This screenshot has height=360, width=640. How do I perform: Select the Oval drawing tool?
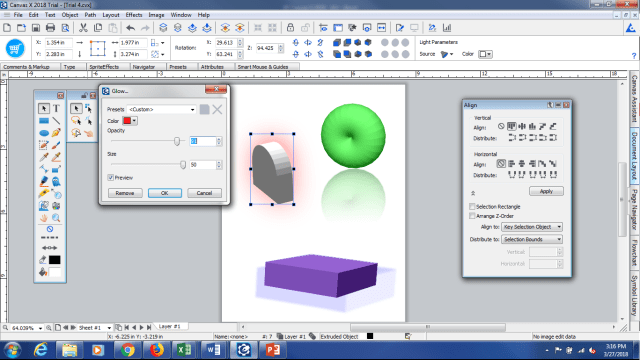(x=44, y=133)
